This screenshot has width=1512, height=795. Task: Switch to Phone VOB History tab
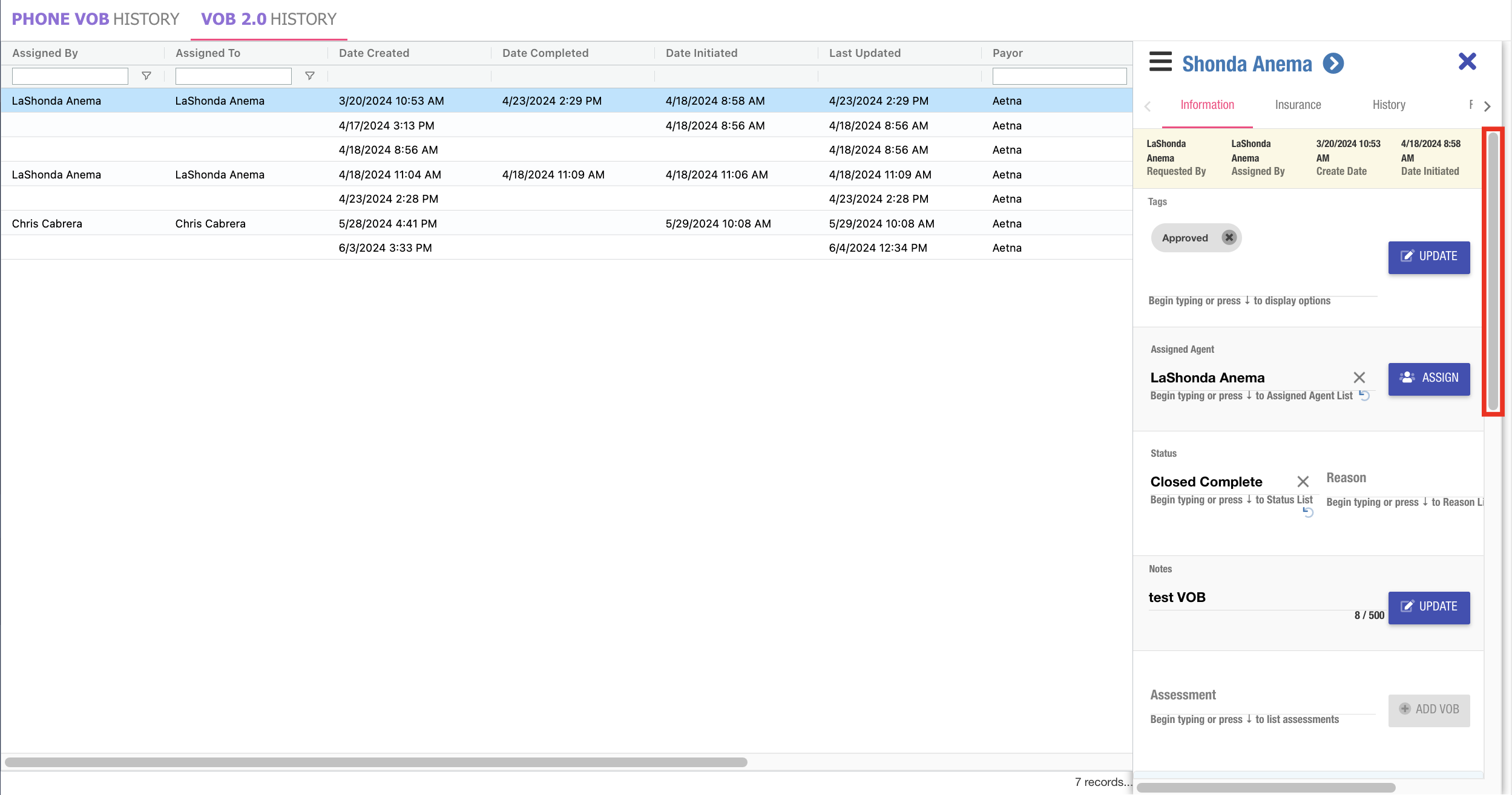click(x=96, y=19)
